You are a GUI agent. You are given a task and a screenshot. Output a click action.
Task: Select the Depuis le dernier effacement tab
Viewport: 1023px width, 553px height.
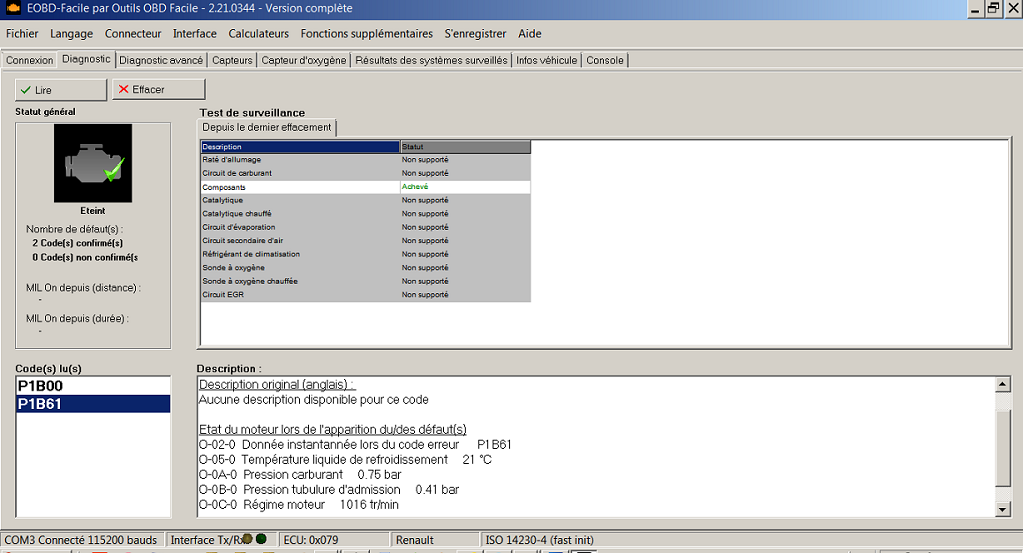267,127
